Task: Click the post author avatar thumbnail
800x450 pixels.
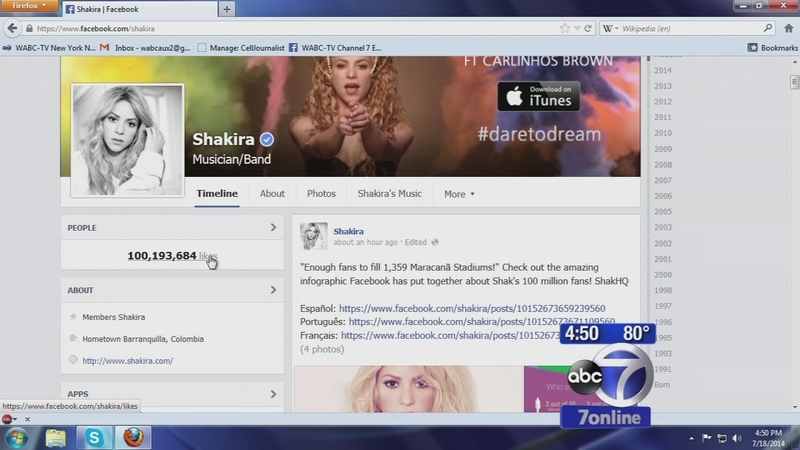Action: click(x=313, y=236)
